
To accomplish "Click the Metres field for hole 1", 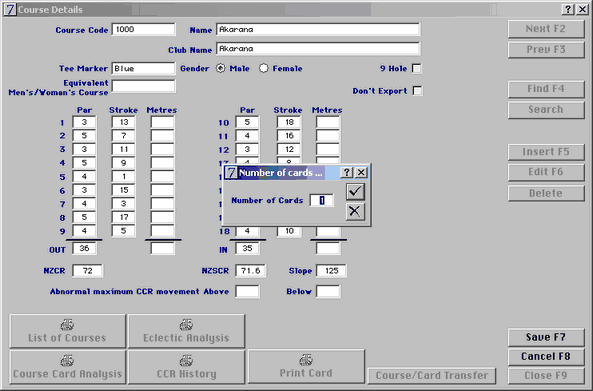I will [x=162, y=122].
